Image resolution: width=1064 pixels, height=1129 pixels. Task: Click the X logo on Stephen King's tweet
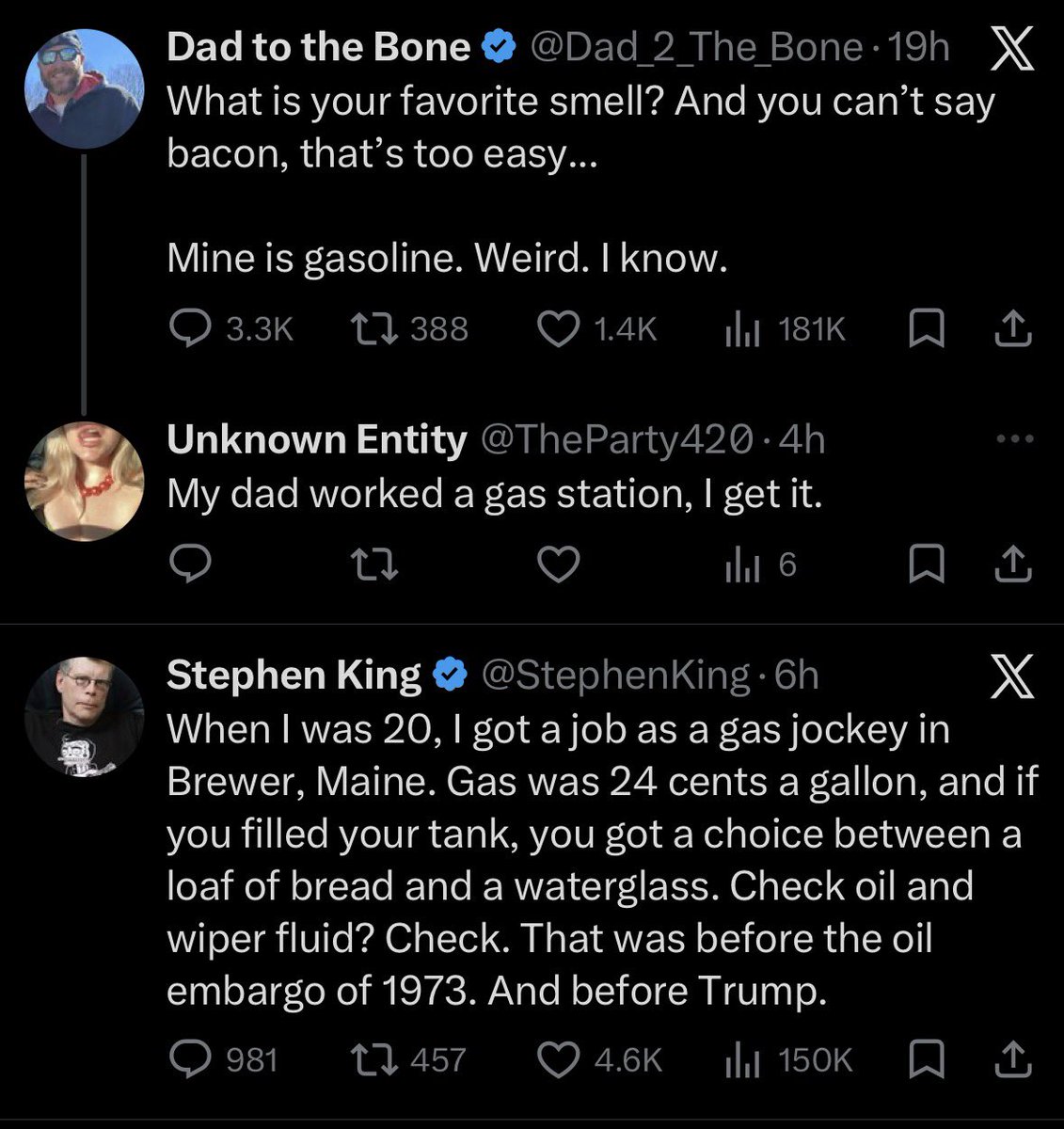[1011, 677]
